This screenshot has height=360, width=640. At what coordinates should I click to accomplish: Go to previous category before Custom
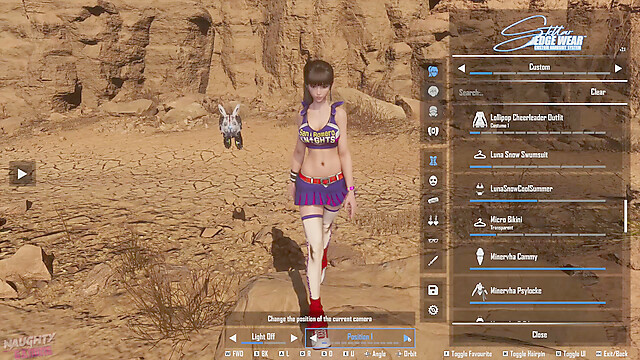(462, 69)
